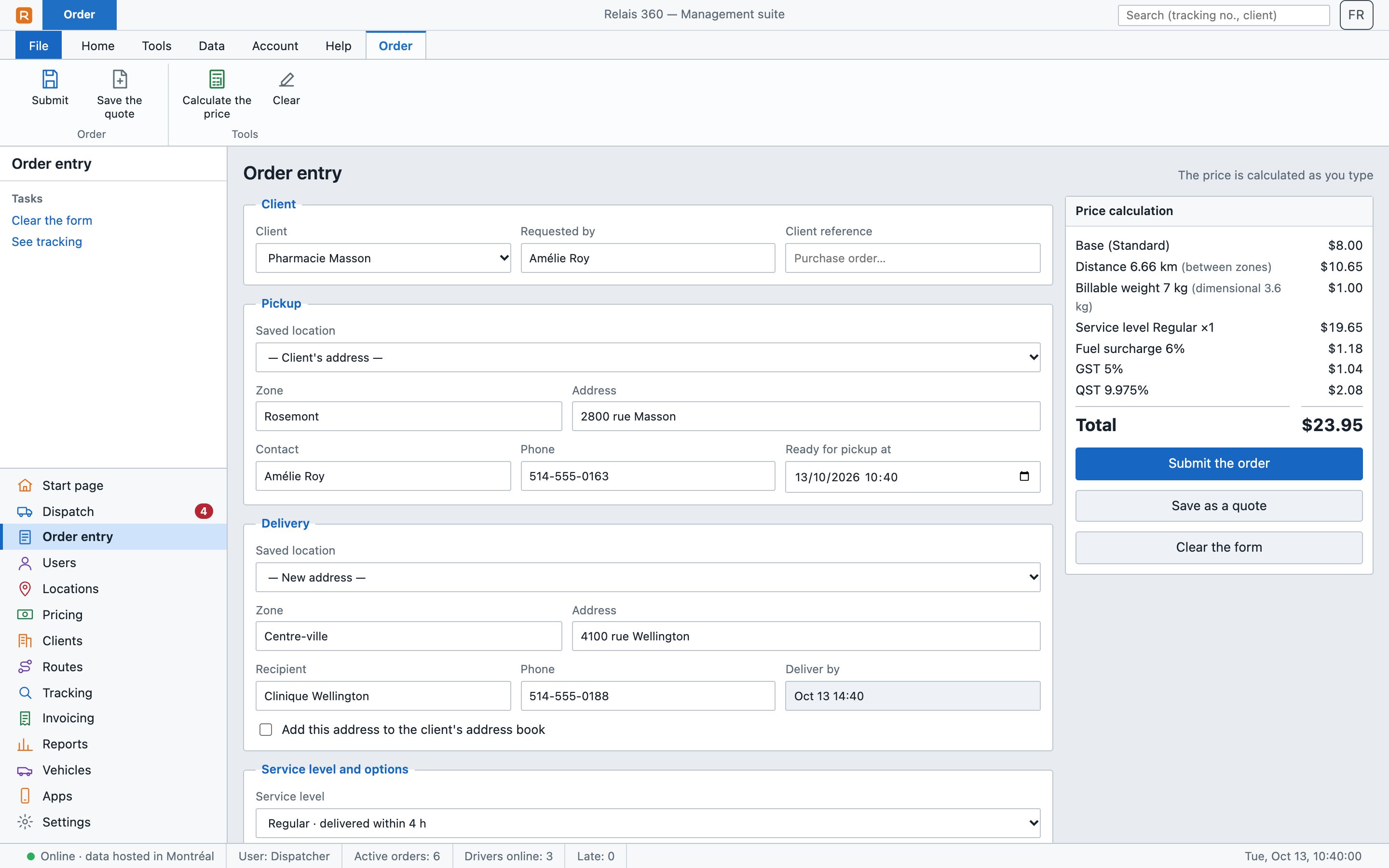Click Calculate the price ribbon icon

point(217,80)
